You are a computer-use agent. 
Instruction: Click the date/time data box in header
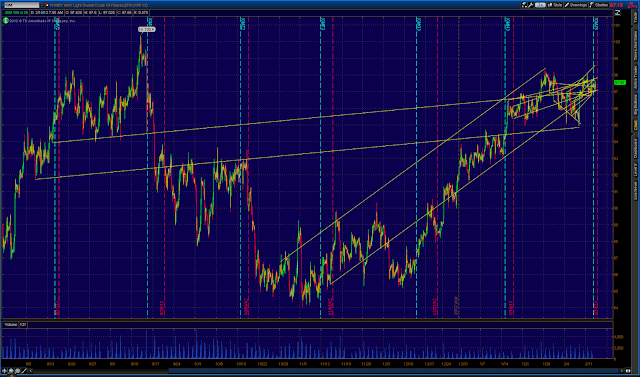click(47, 13)
